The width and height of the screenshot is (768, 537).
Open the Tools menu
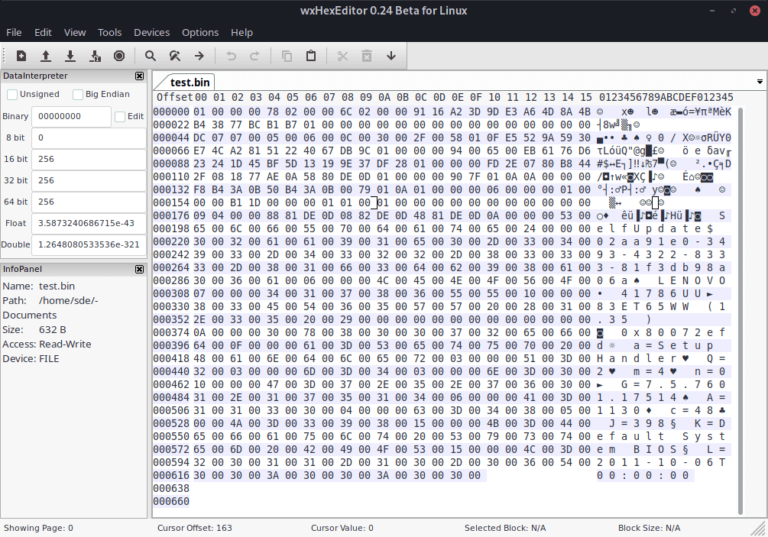pos(109,32)
